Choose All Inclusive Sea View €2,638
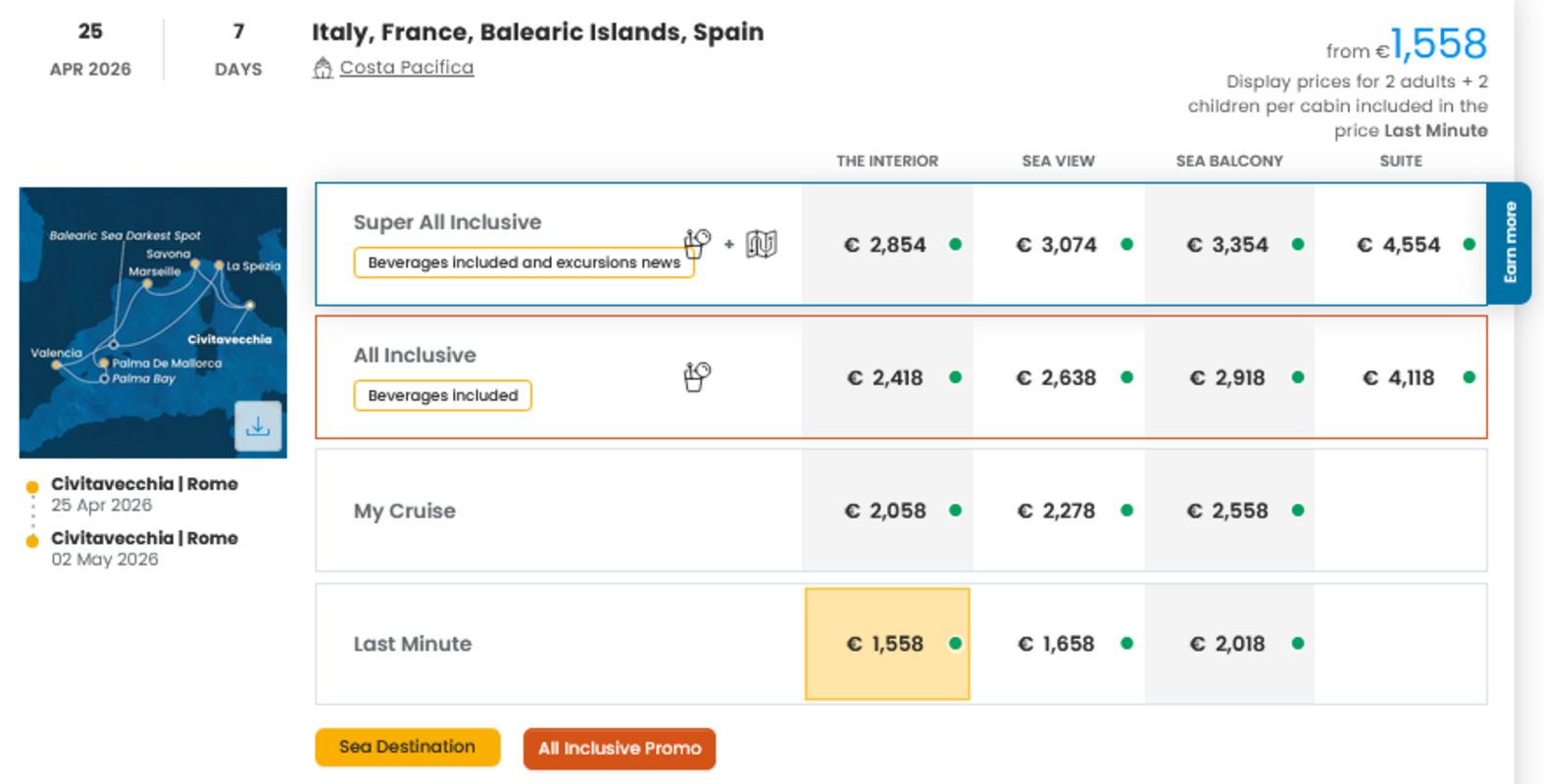This screenshot has width=1544, height=784. coord(1057,378)
